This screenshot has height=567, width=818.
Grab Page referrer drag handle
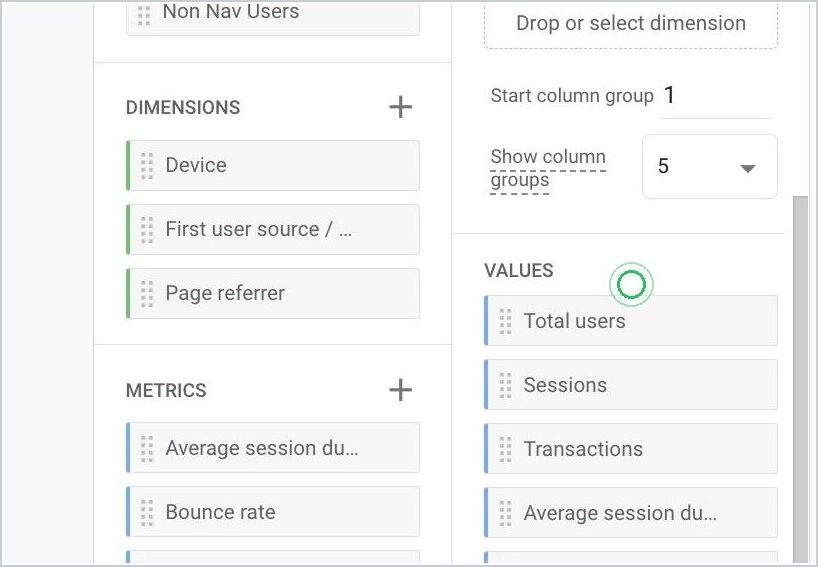click(147, 293)
